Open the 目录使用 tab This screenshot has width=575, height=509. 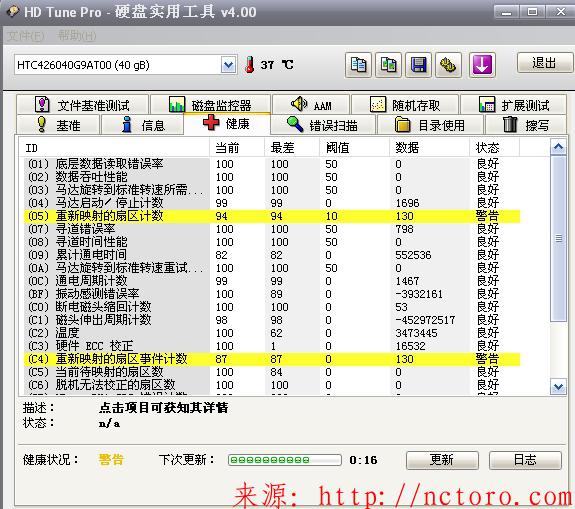point(430,125)
